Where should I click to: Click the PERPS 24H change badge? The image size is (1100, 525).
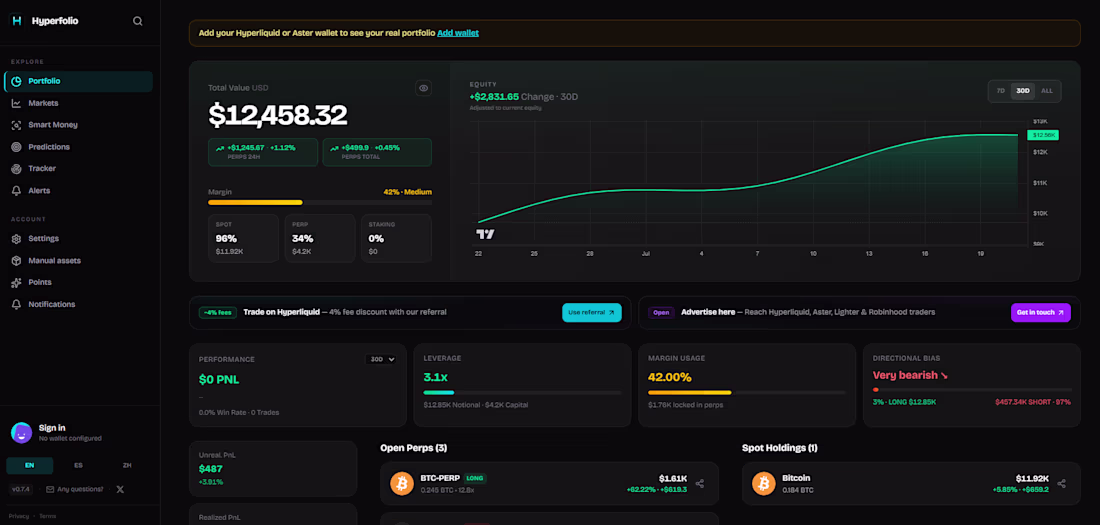pyautogui.click(x=263, y=152)
